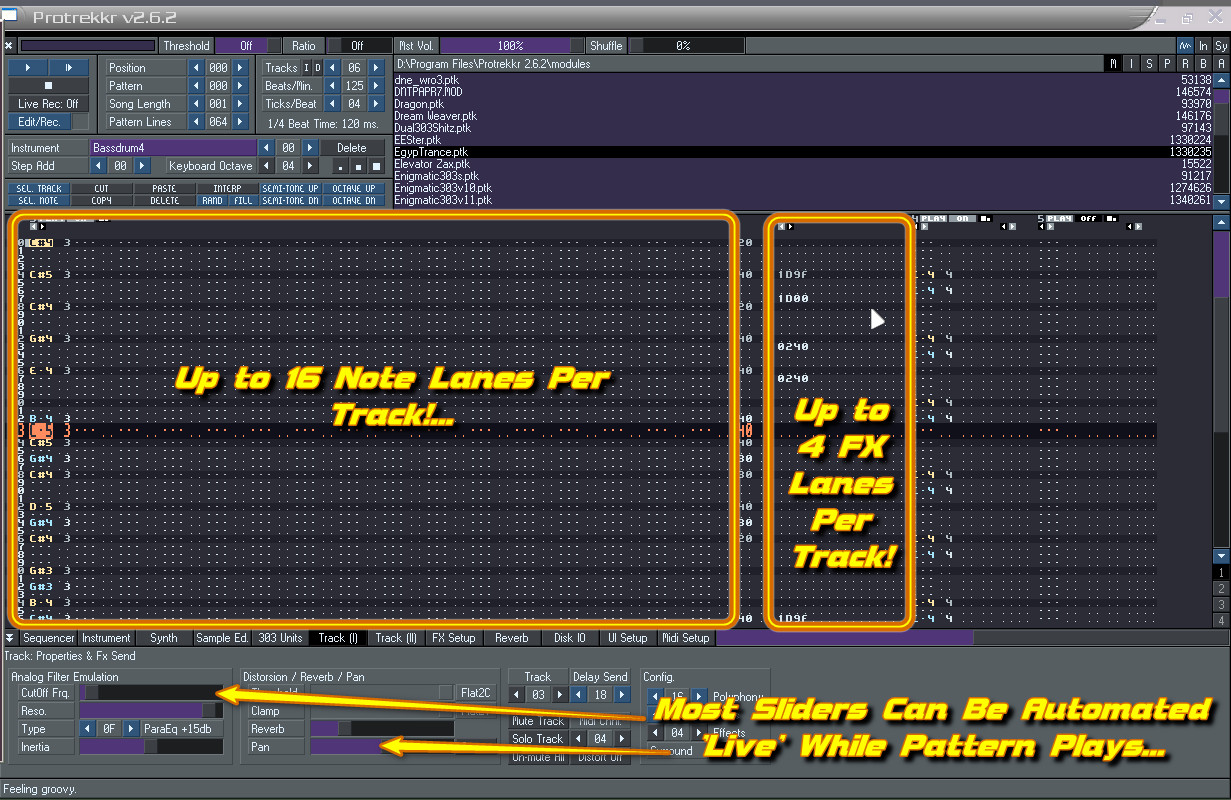The height and width of the screenshot is (800, 1231).
Task: Select the B file filter
Action: tap(1203, 64)
